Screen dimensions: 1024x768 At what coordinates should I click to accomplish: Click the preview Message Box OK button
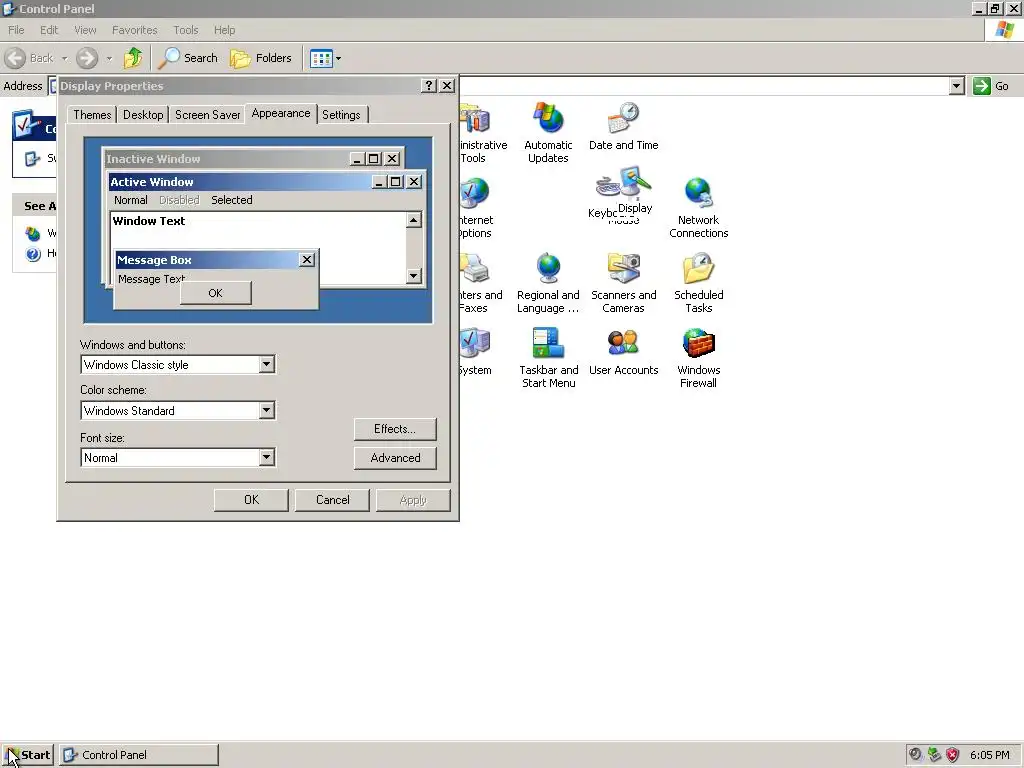216,293
